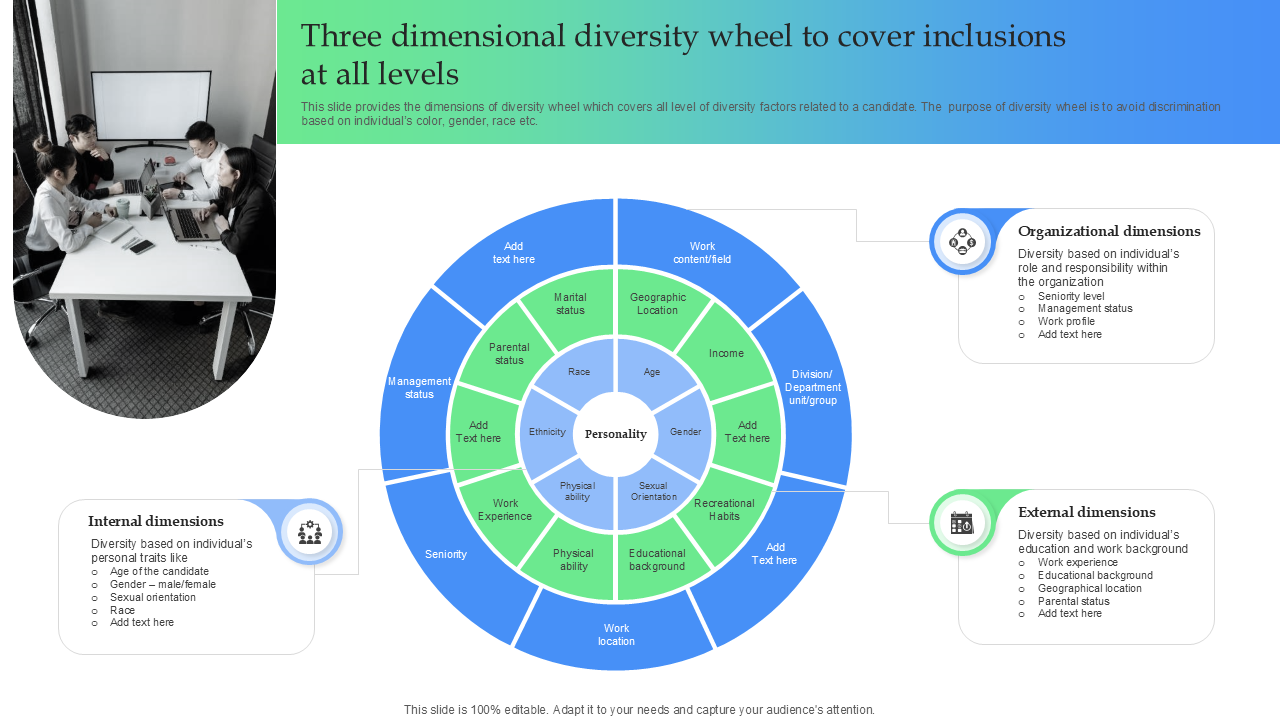Viewport: 1280px width, 720px height.
Task: Select 'Sexual orientation' bullet in Internal list
Action: (x=153, y=598)
